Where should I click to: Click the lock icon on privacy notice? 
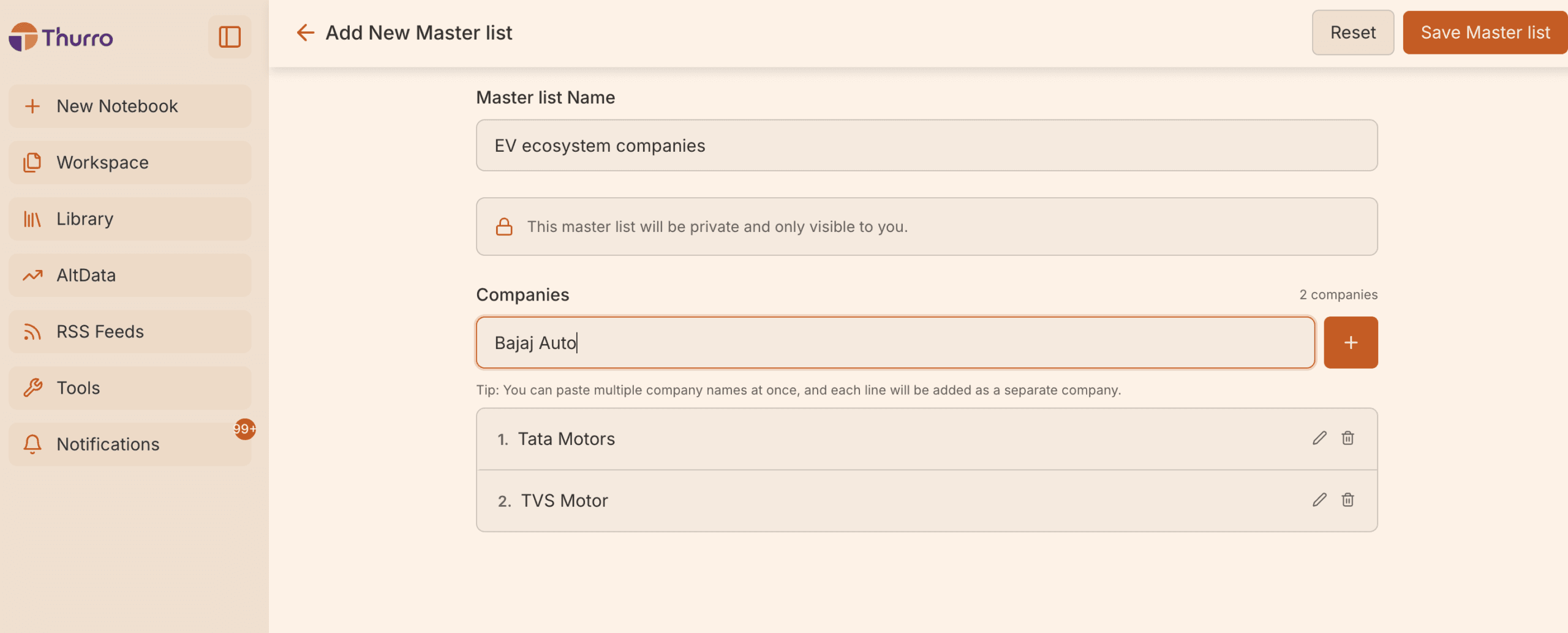click(x=503, y=226)
